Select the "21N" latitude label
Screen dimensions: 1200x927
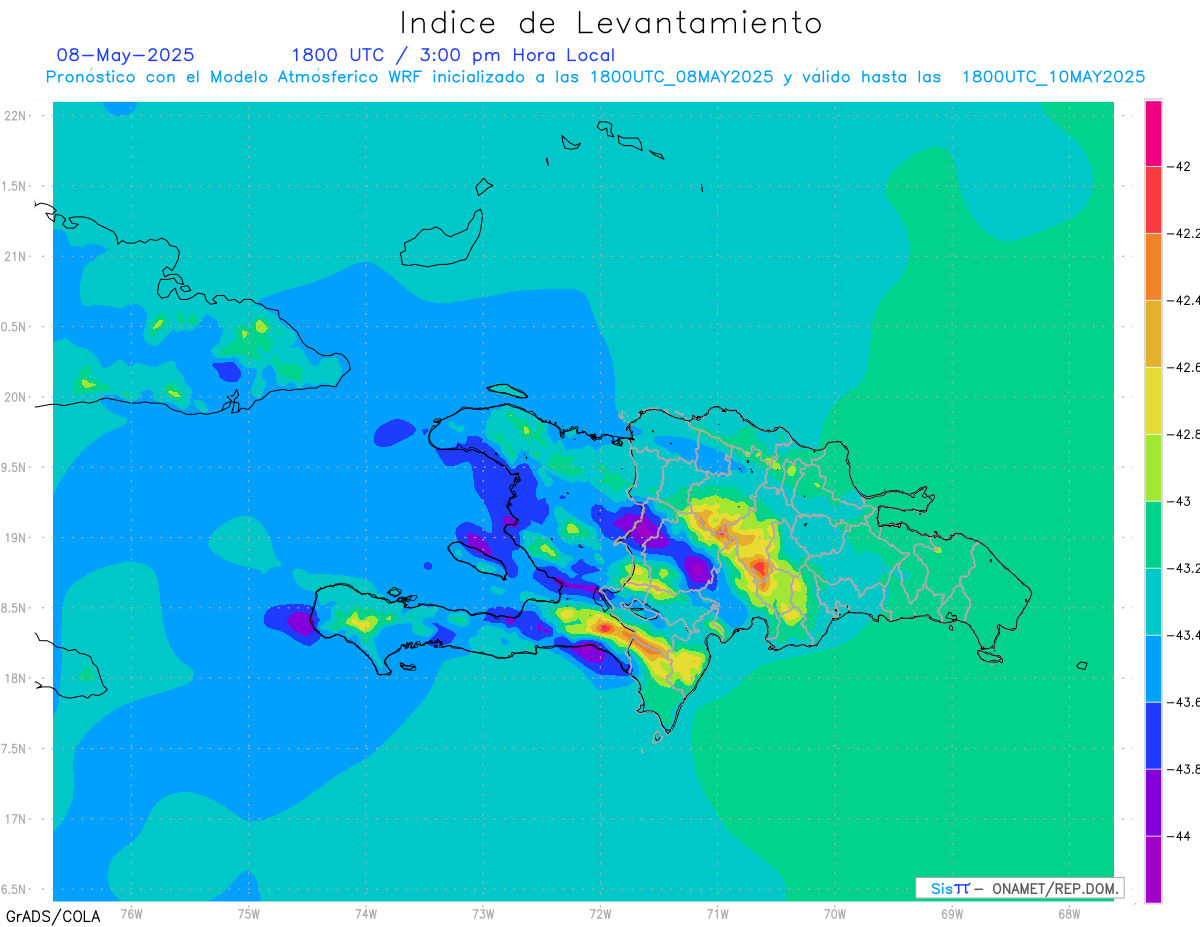[x=15, y=256]
